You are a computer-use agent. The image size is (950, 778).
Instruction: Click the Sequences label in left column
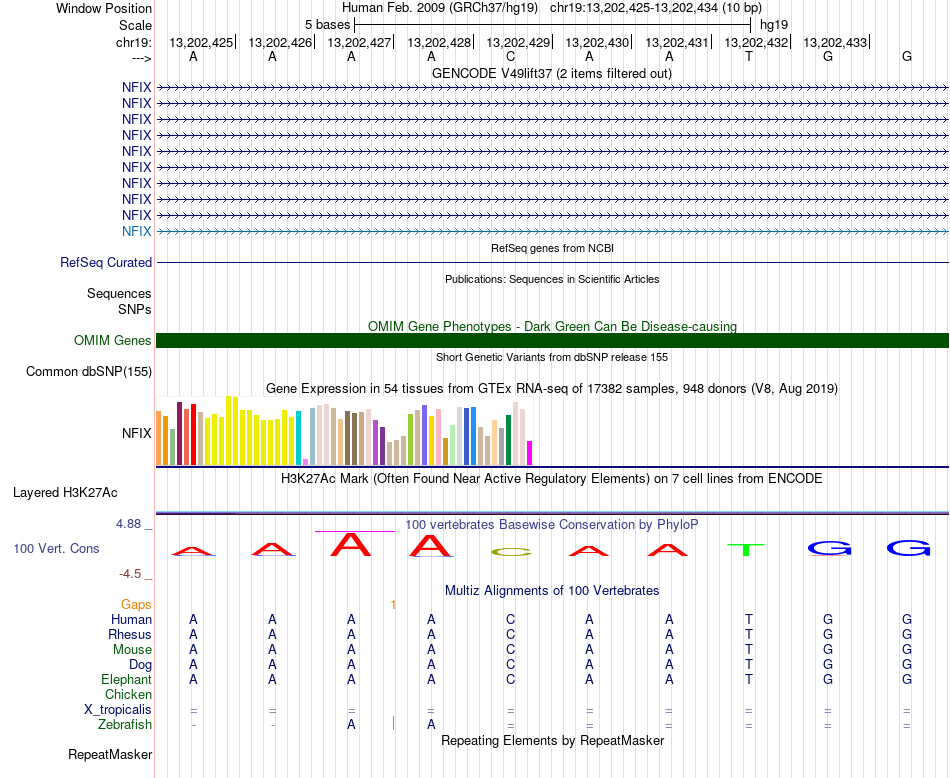(x=119, y=293)
